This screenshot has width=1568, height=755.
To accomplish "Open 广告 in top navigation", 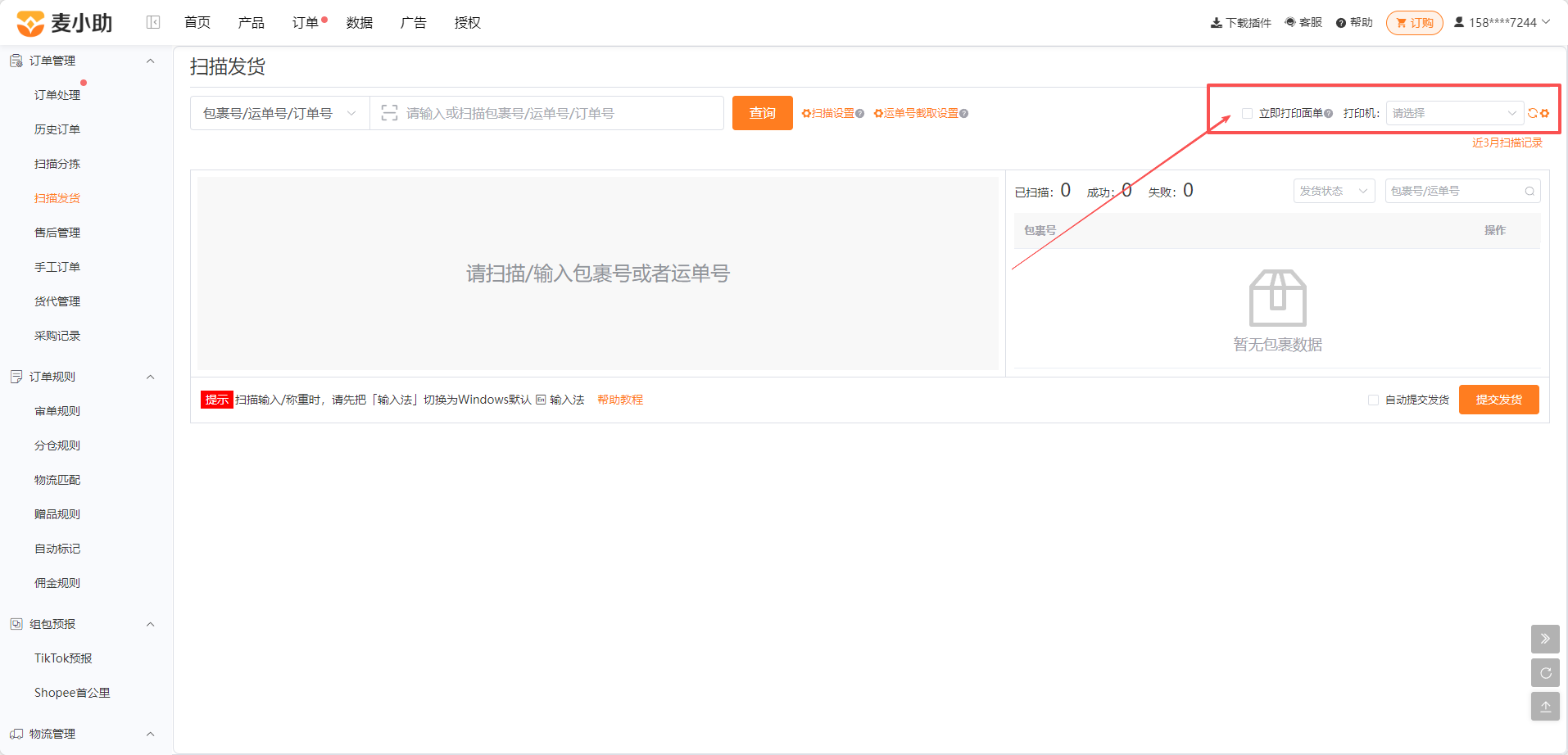I will tap(414, 22).
